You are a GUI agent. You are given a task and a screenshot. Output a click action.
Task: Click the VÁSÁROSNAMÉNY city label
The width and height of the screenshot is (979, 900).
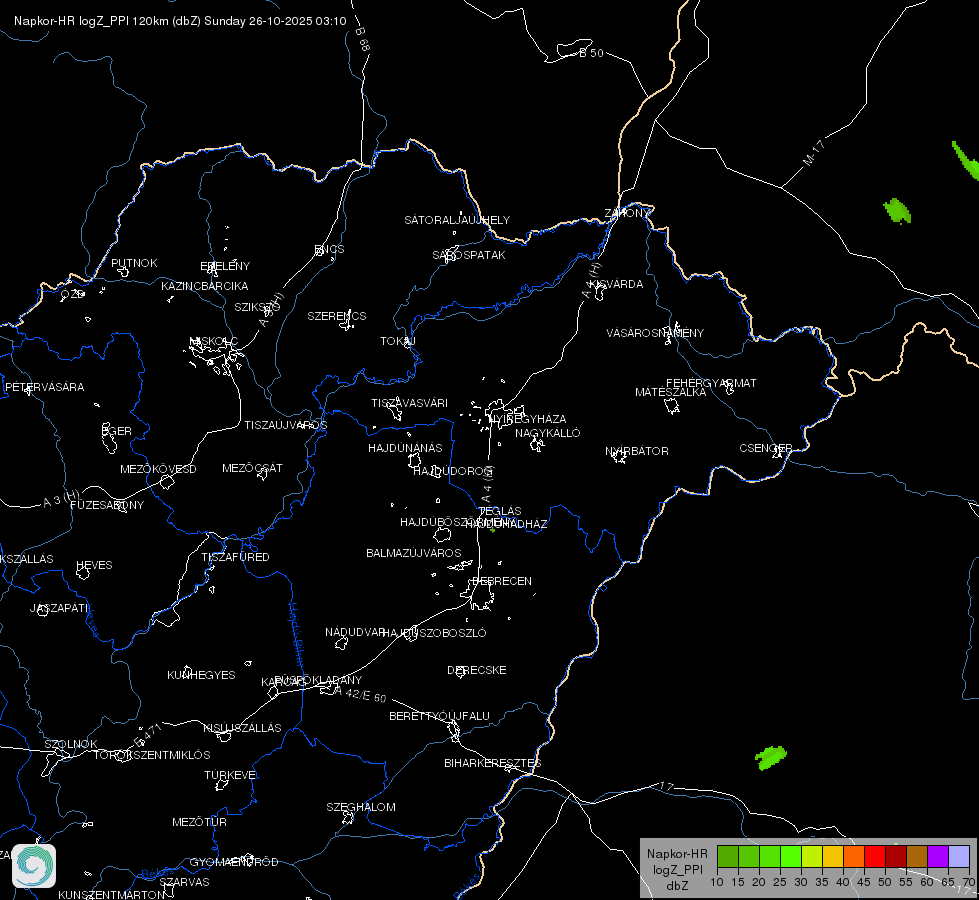click(655, 333)
